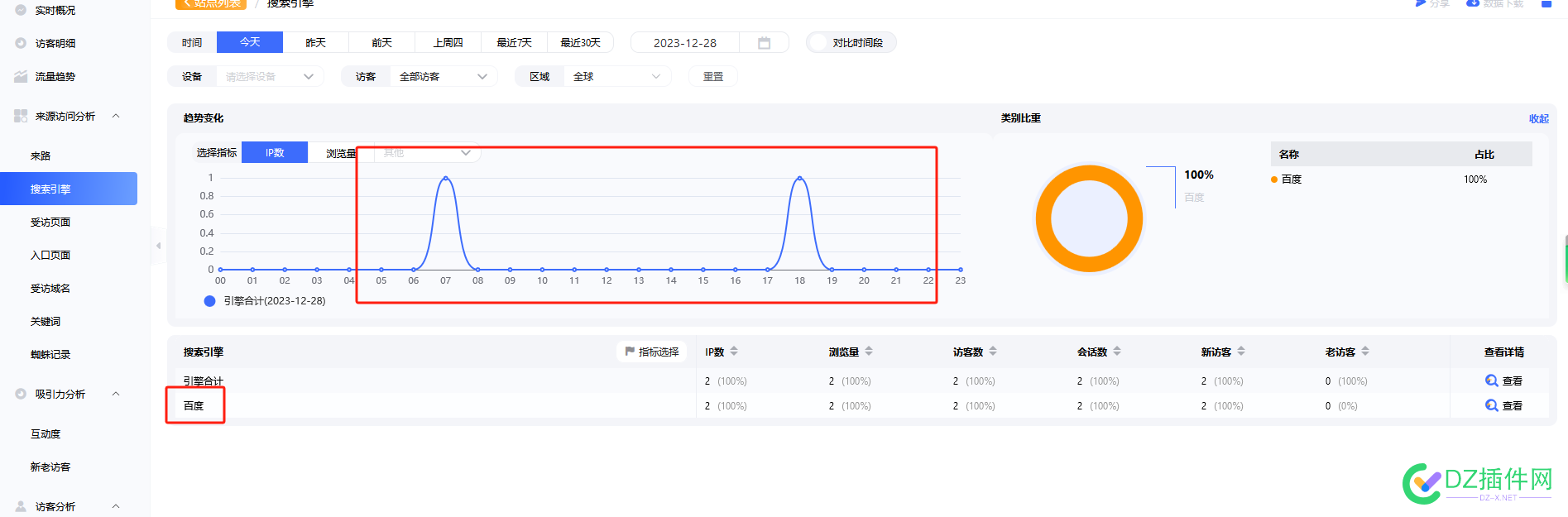Click the magnifier 查看 icon in 引擎合计 row
The height and width of the screenshot is (517, 1568).
[1491, 381]
